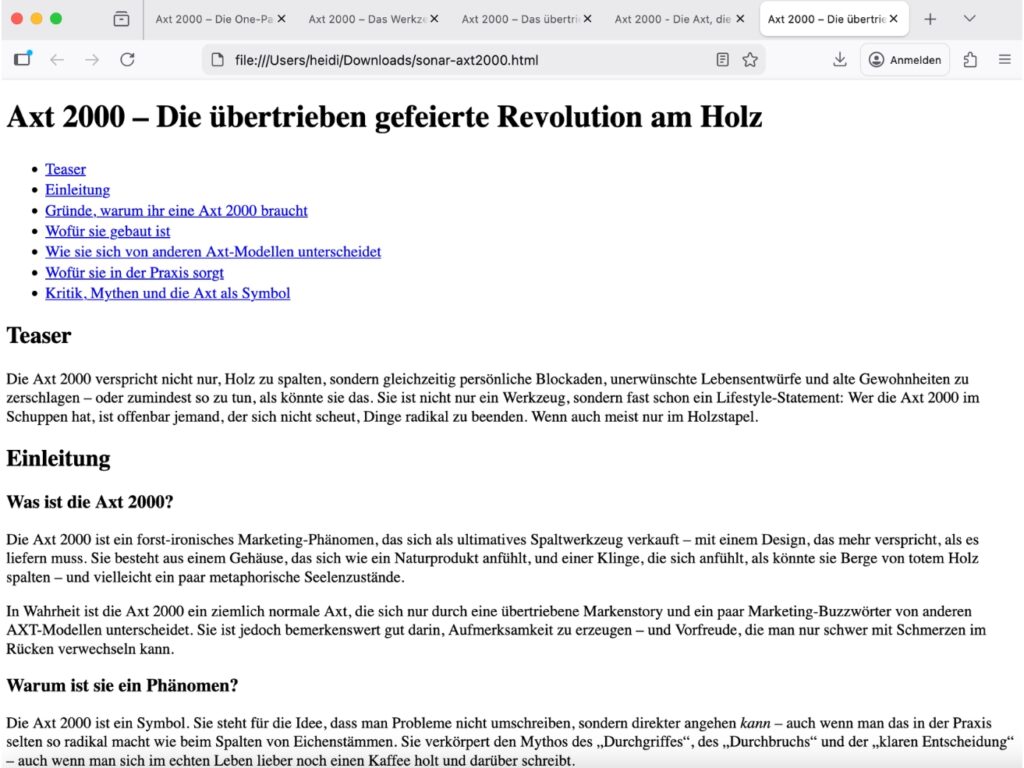Click the Anmelden button
This screenshot has width=1024, height=768.
pos(904,59)
